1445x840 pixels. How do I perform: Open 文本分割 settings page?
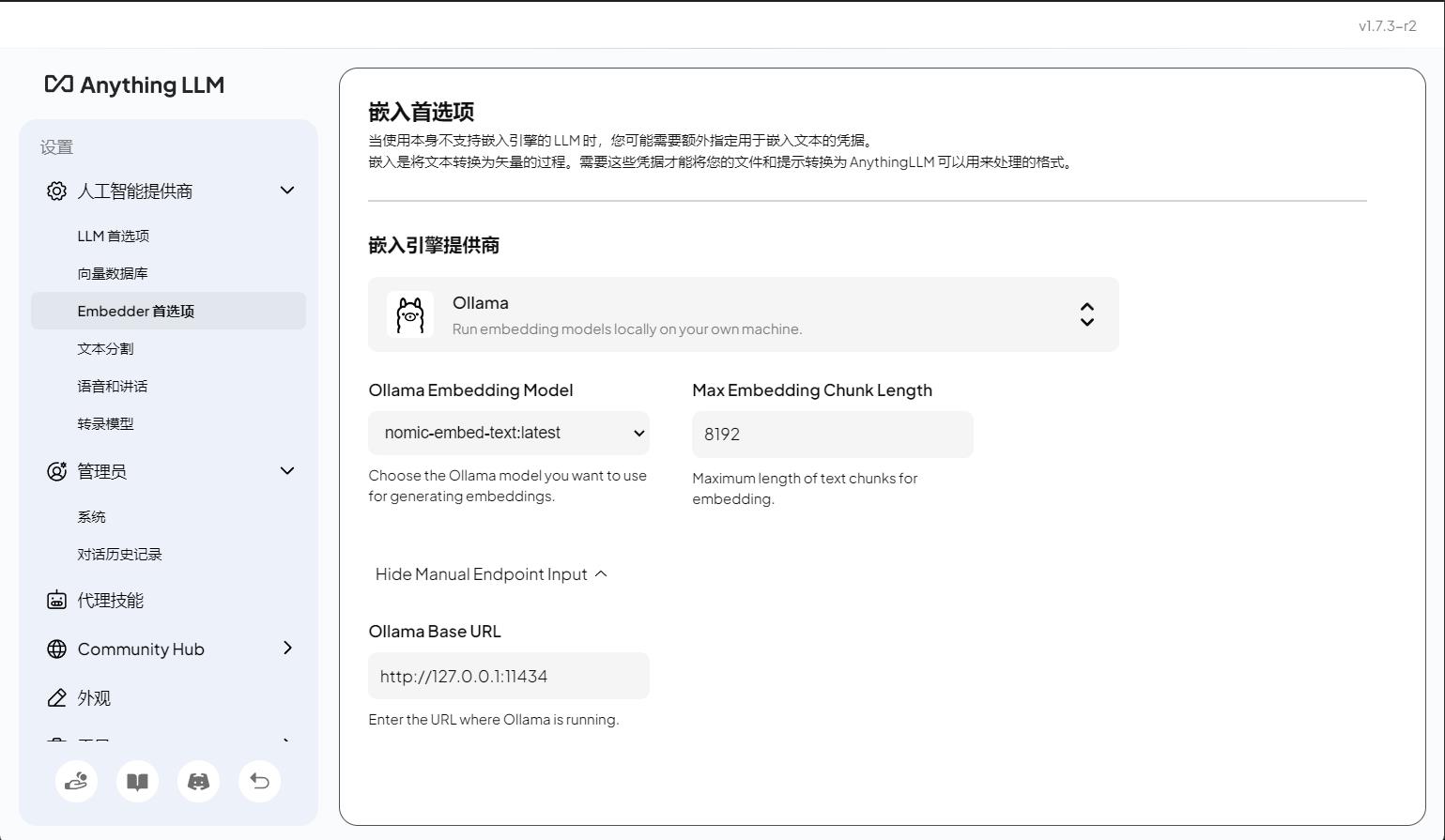(105, 349)
